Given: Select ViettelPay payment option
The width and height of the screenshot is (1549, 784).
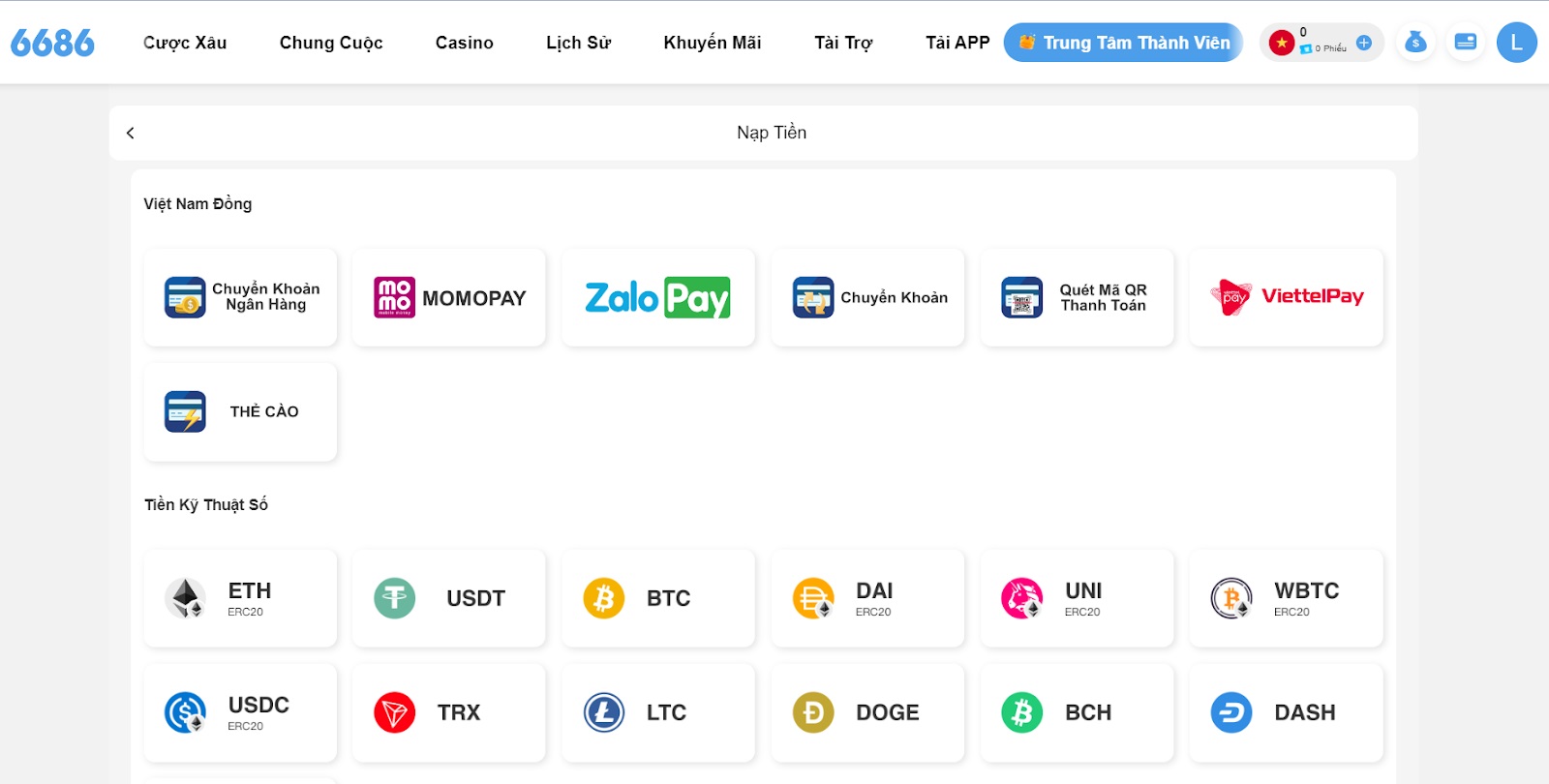Looking at the screenshot, I should (1286, 297).
